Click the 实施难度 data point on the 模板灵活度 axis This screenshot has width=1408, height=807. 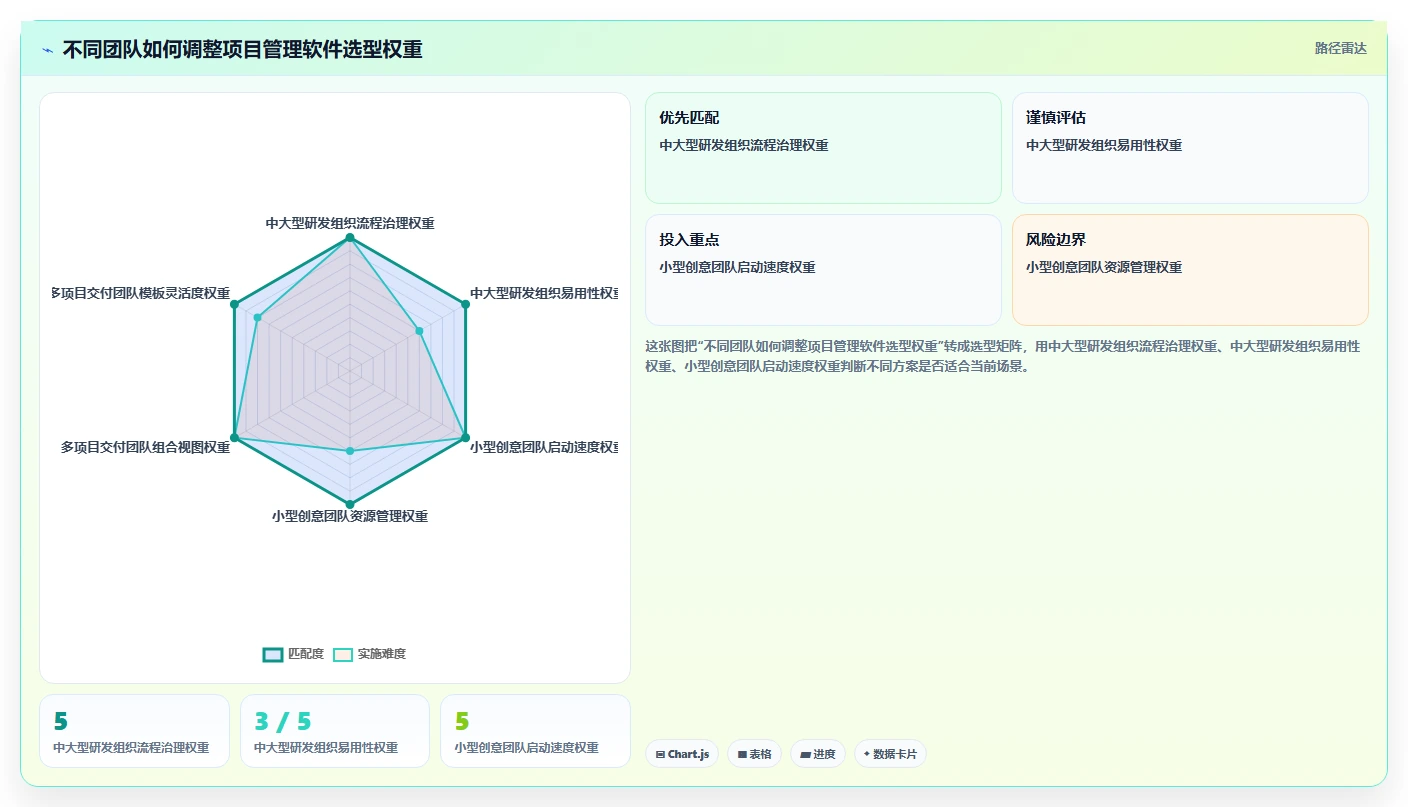click(x=258, y=318)
